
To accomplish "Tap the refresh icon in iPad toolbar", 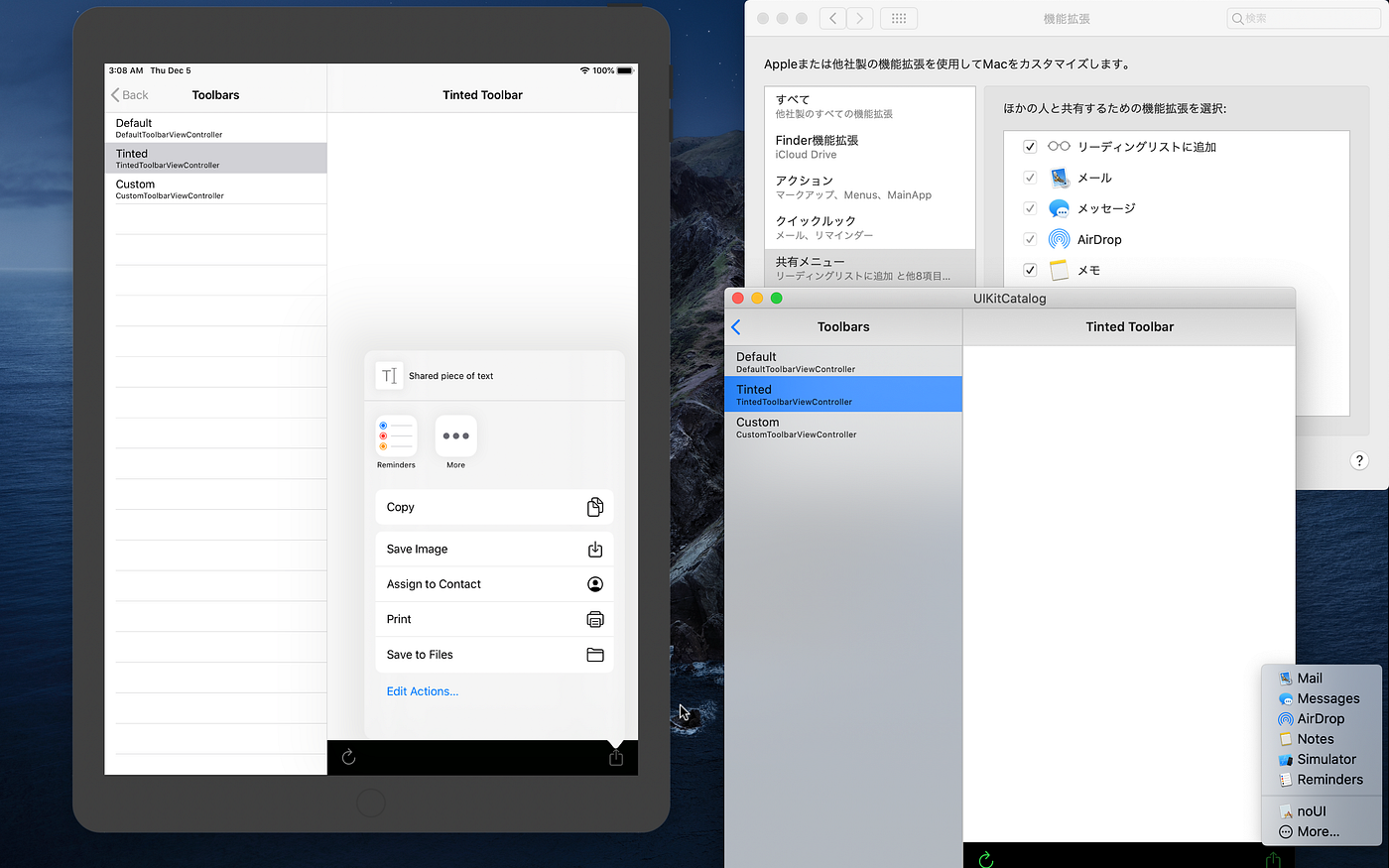I will [348, 757].
